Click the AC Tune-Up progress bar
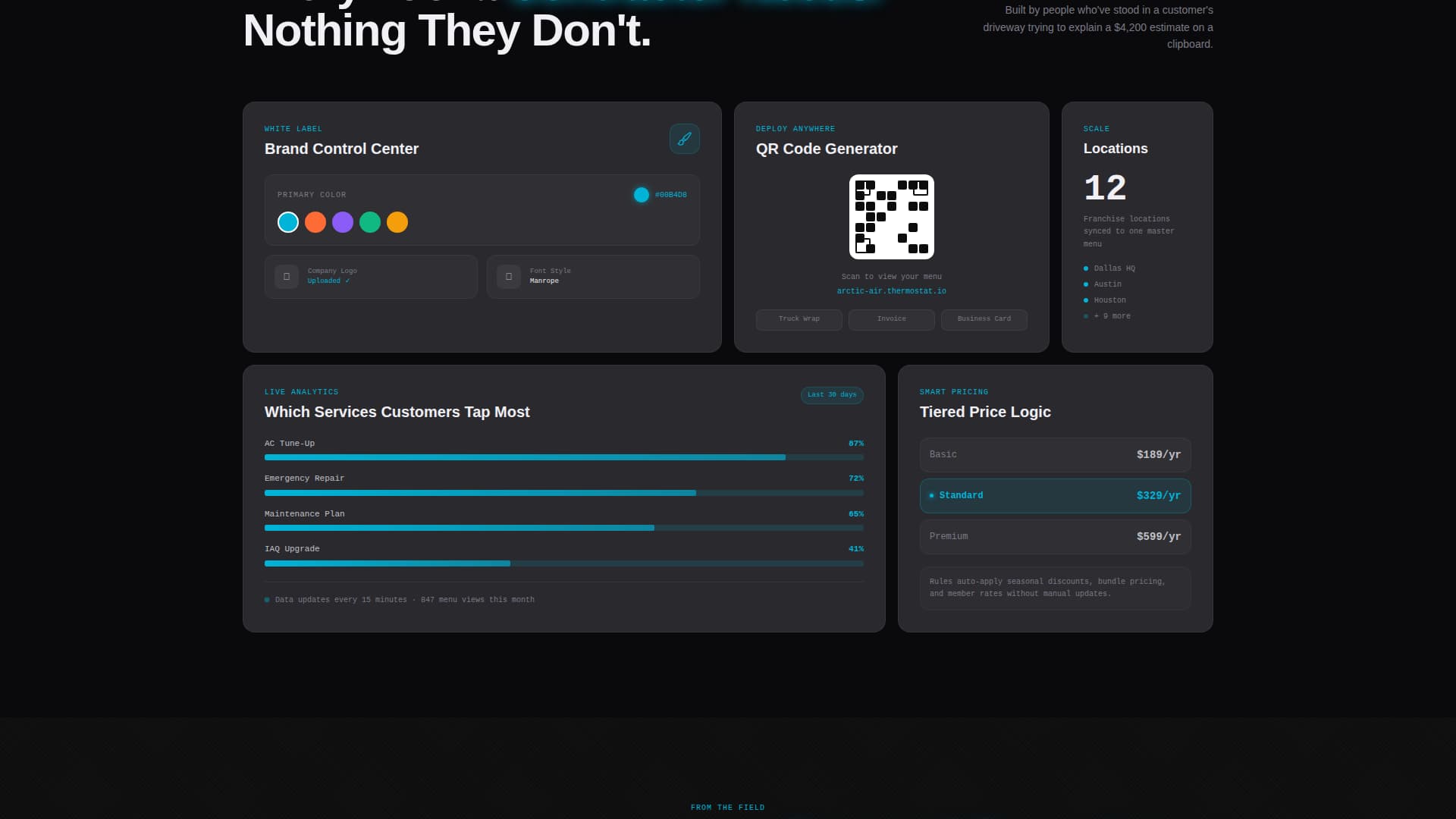 point(564,457)
